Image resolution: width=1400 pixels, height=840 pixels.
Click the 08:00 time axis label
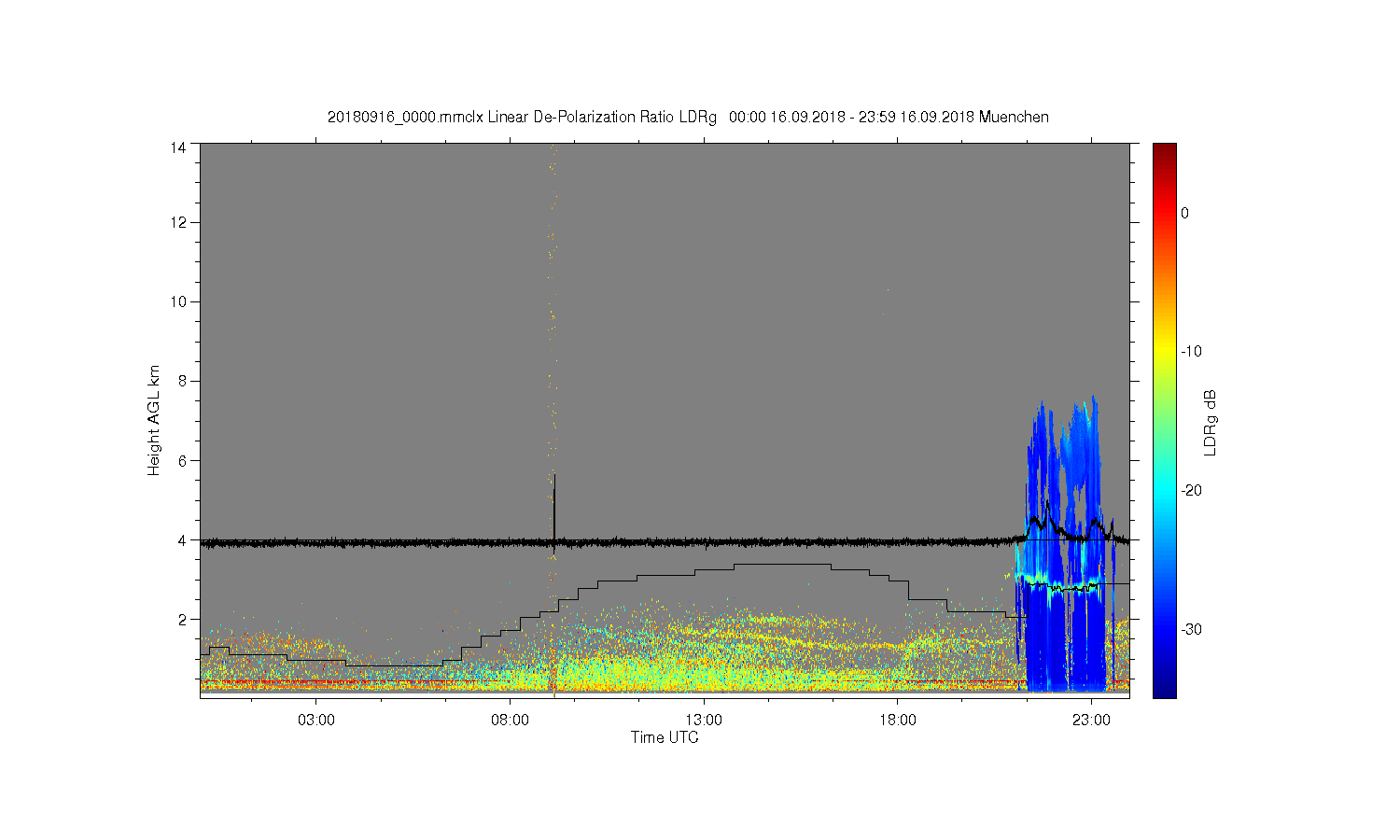pyautogui.click(x=510, y=721)
